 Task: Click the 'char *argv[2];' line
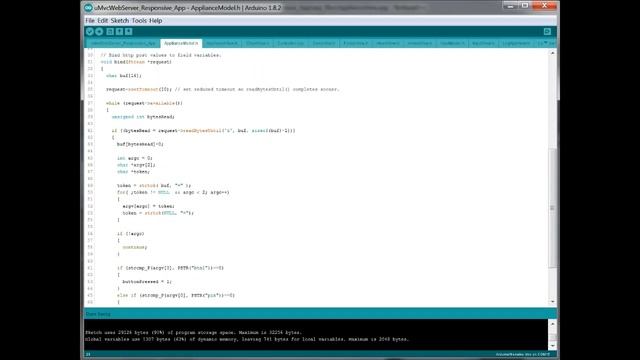point(136,165)
